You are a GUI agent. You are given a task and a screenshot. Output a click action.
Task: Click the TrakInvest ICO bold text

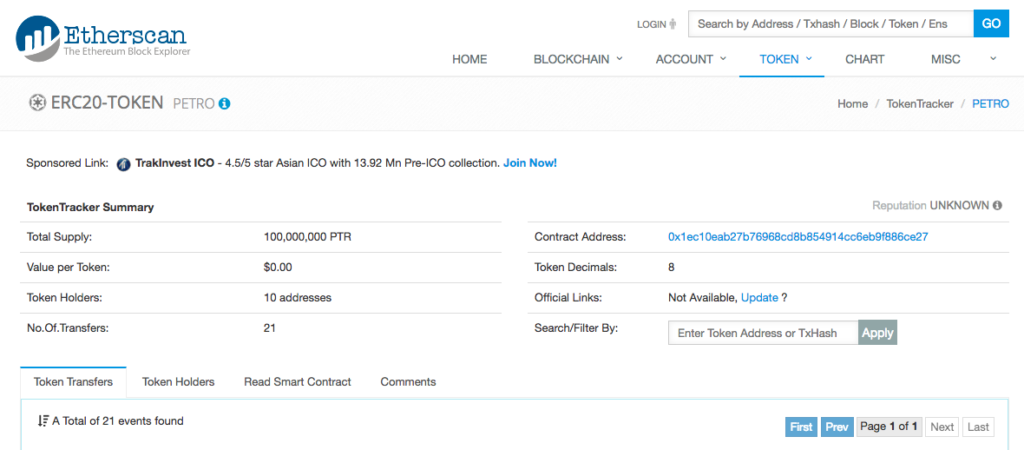click(174, 163)
